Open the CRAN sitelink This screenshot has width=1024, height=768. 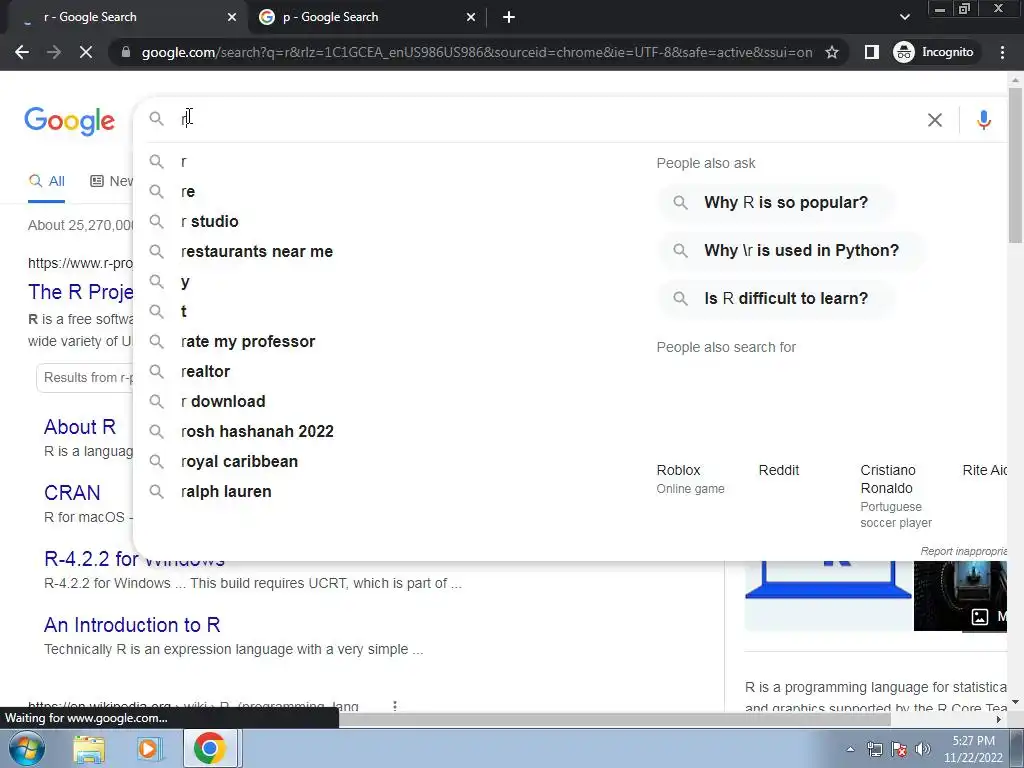coord(72,493)
